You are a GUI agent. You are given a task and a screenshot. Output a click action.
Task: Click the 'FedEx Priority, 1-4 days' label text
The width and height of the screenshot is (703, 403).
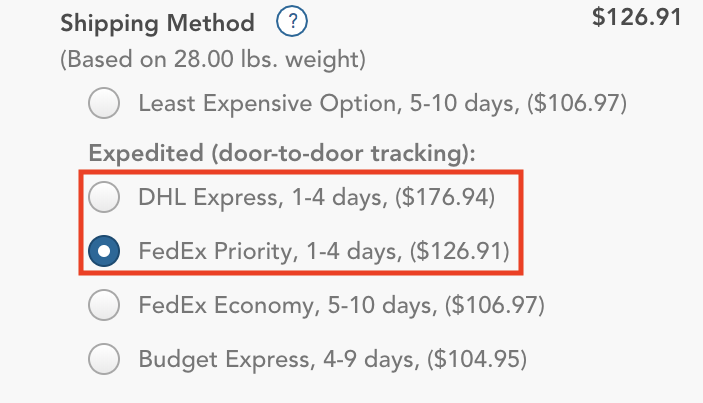pos(271,251)
